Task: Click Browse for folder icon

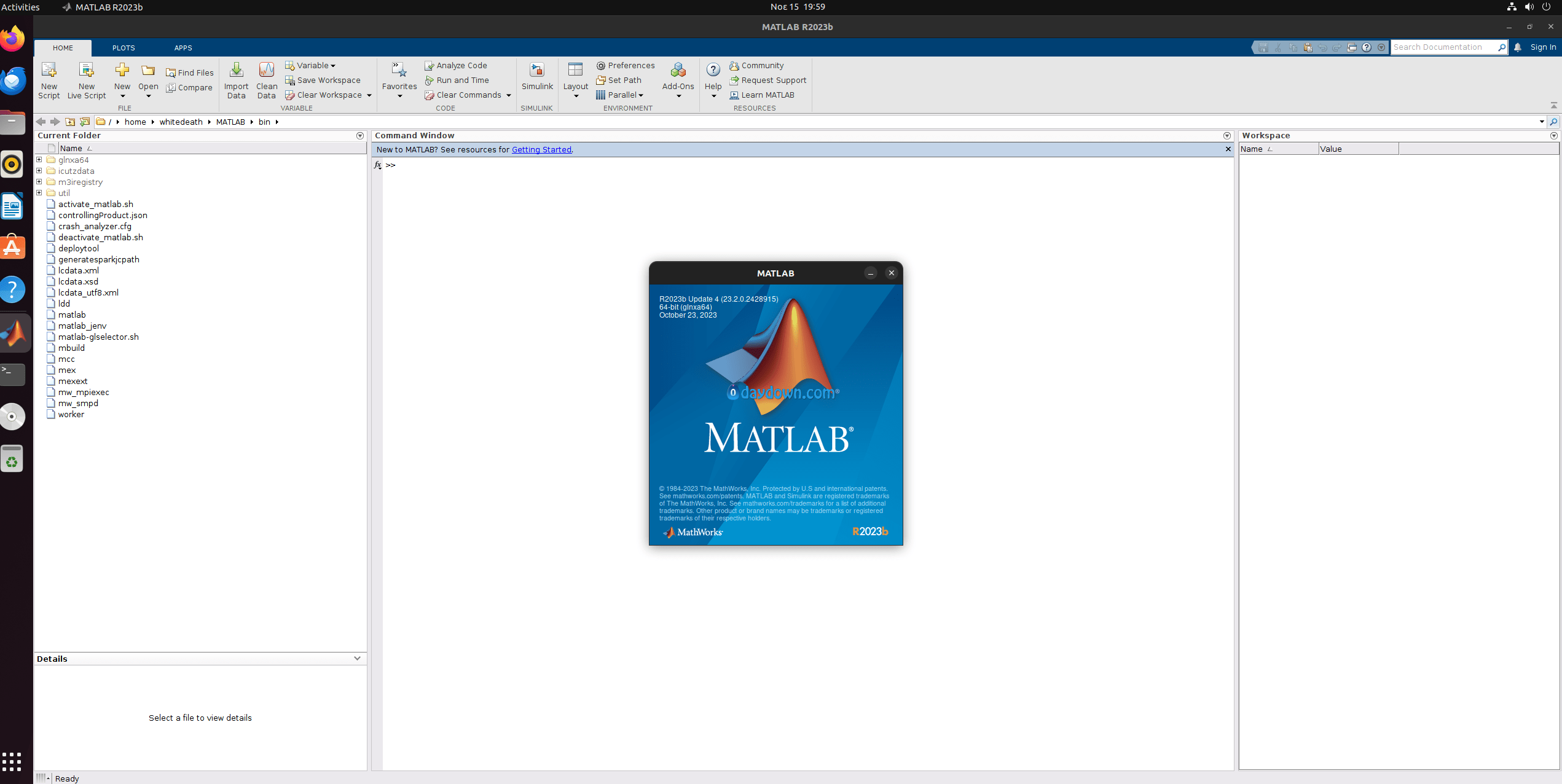Action: click(x=85, y=122)
